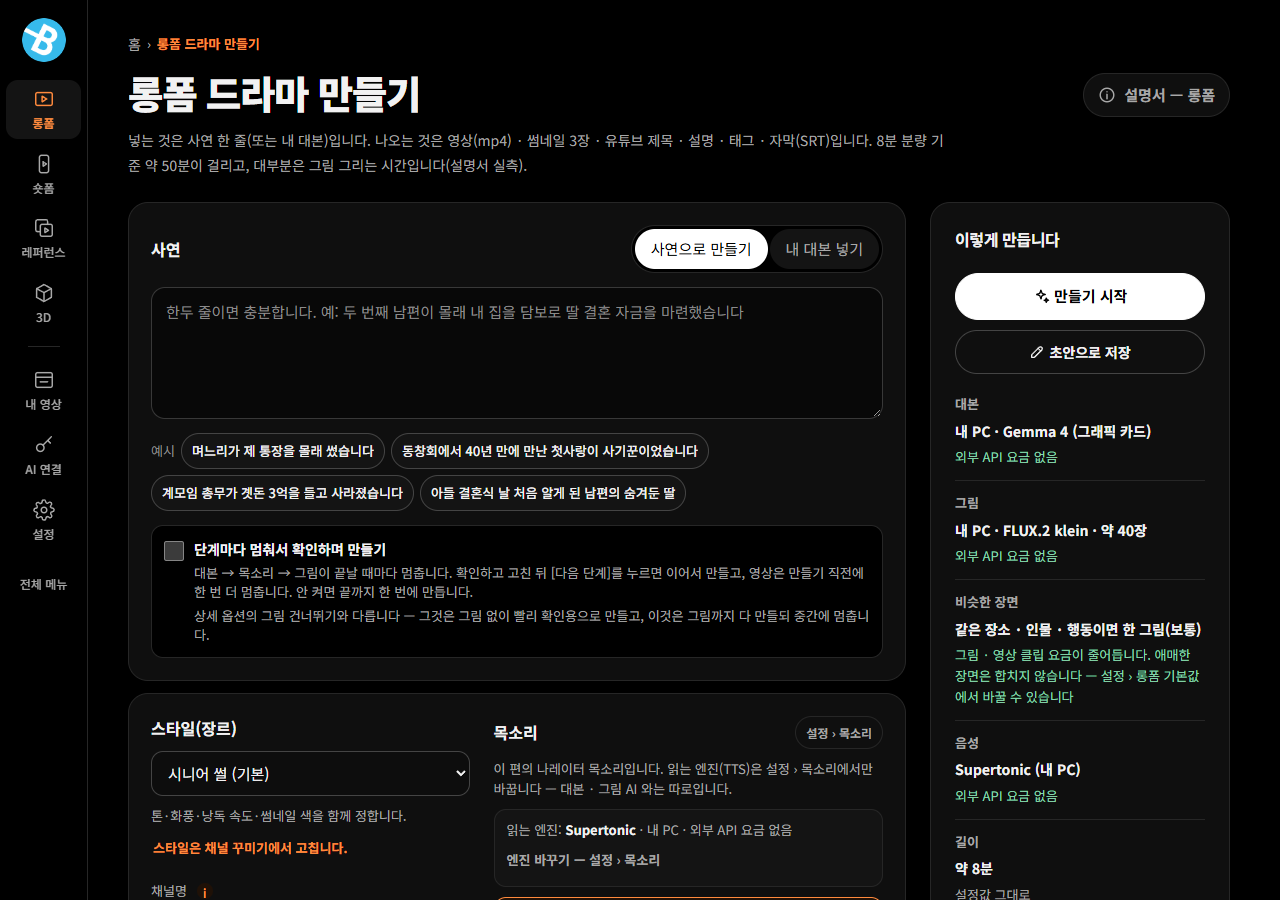Click the 스타일(장르) section heading
This screenshot has height=900, width=1280.
point(194,729)
